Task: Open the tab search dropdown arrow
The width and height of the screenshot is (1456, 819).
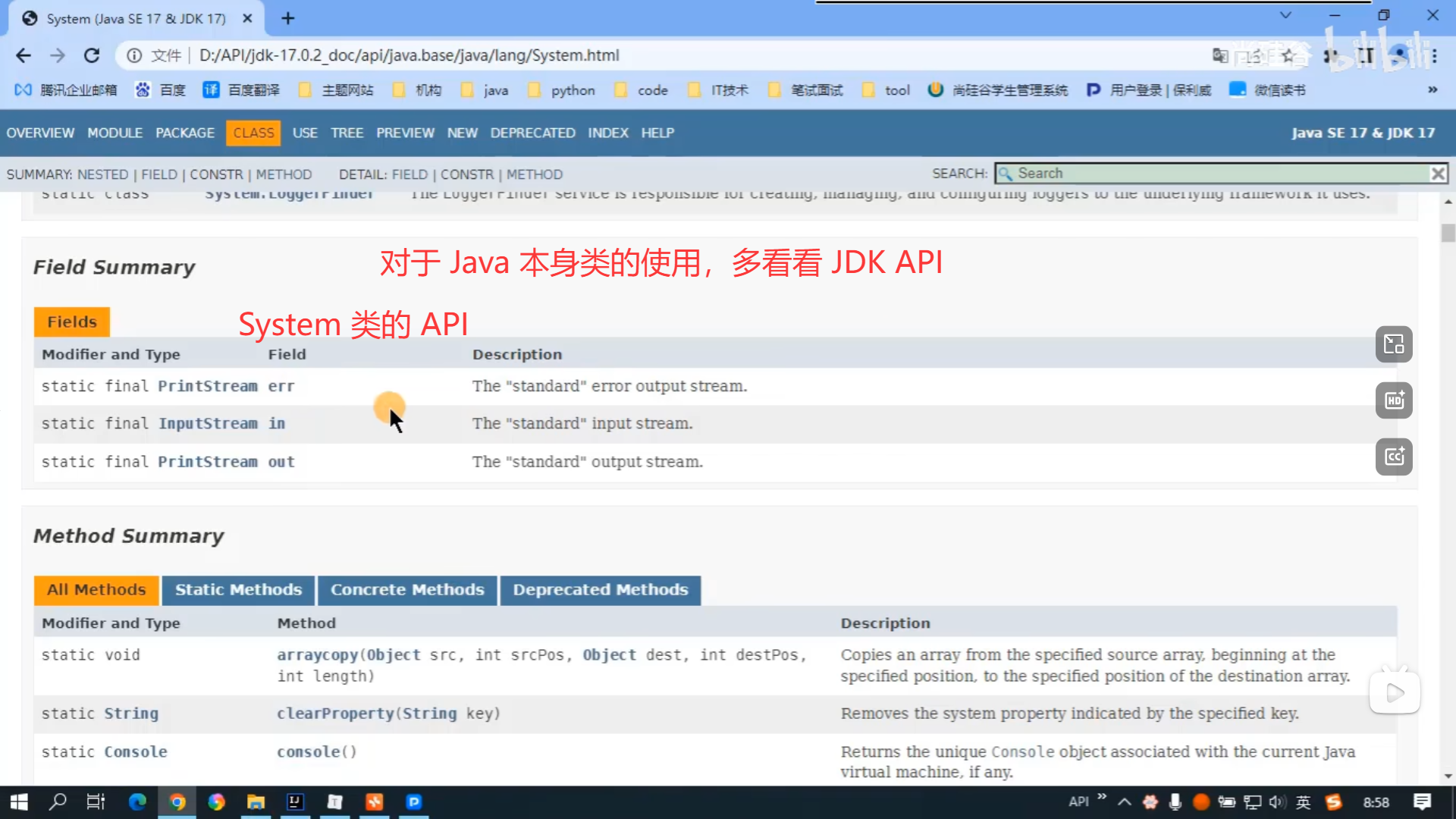Action: click(x=1285, y=15)
